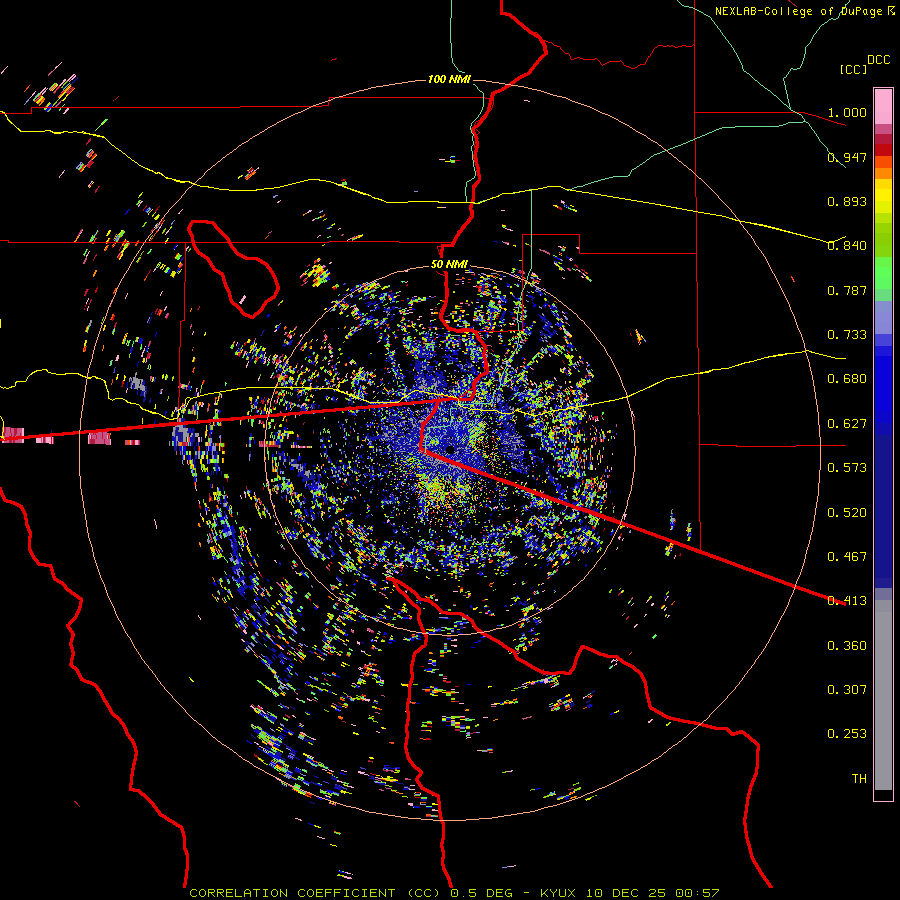
Task: Click the 0.787 color scale label
Action: (847, 290)
